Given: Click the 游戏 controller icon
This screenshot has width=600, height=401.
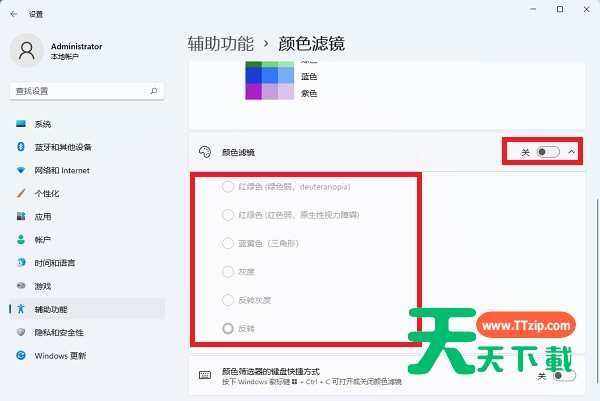Looking at the screenshot, I should [x=21, y=286].
